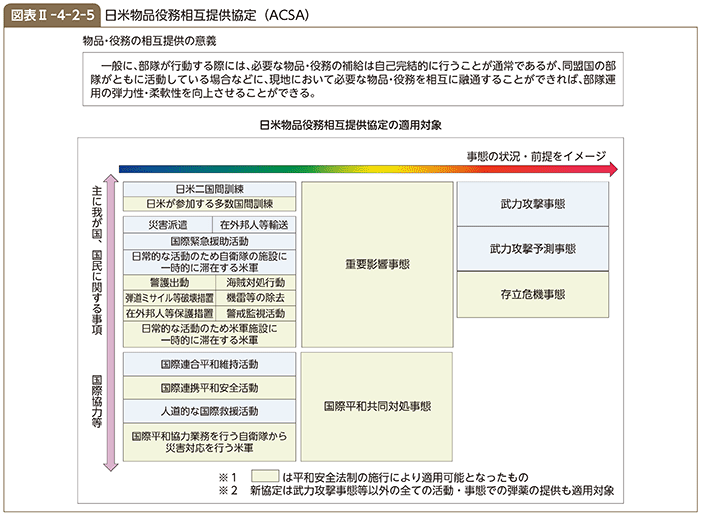The height and width of the screenshot is (516, 701).
Task: Click note ※1 は平和安全法制の施行により適用可能となったもの
Action: (x=374, y=477)
